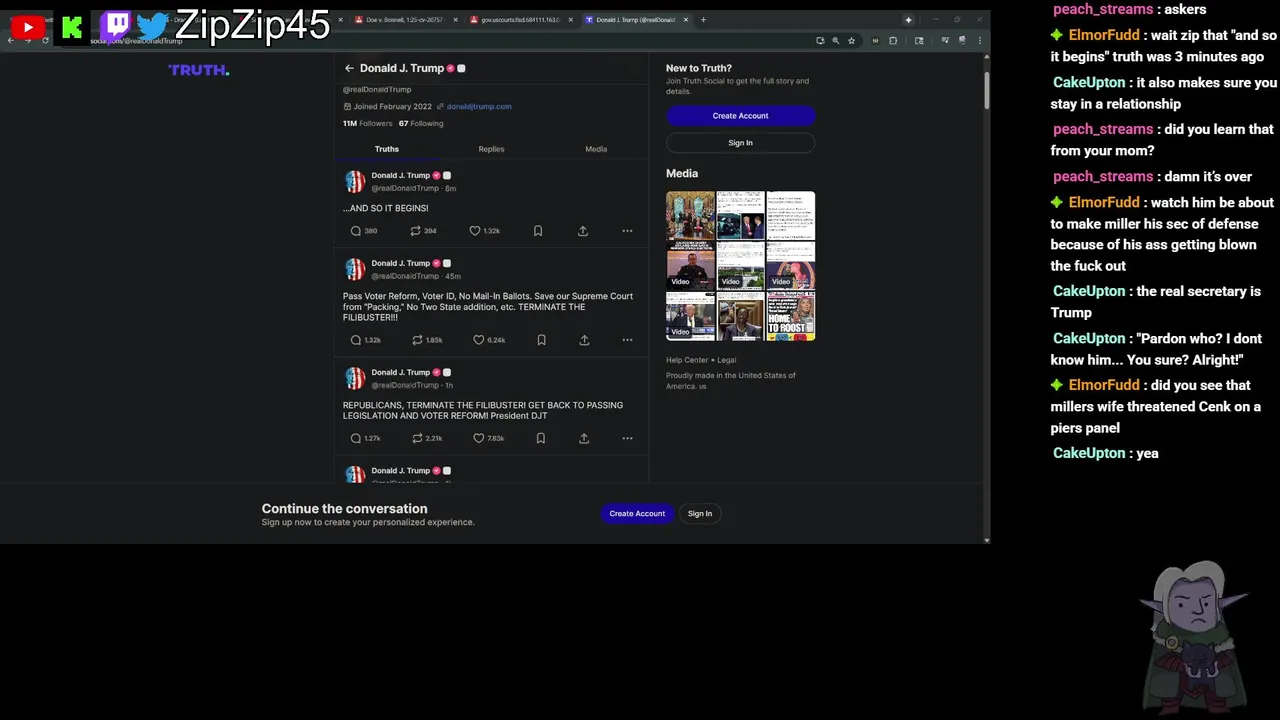The width and height of the screenshot is (1280, 720).
Task: Open the donaldjtrump.com link
Action: click(x=479, y=107)
